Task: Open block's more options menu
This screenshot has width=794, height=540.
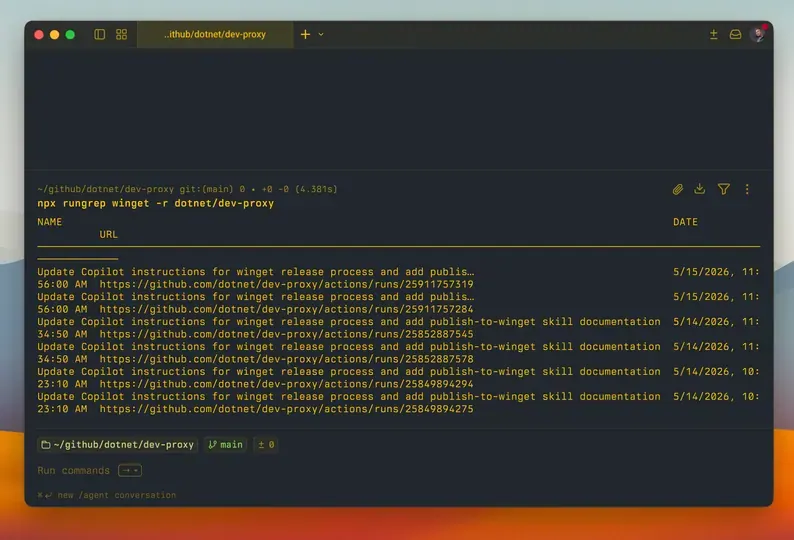Action: click(747, 189)
